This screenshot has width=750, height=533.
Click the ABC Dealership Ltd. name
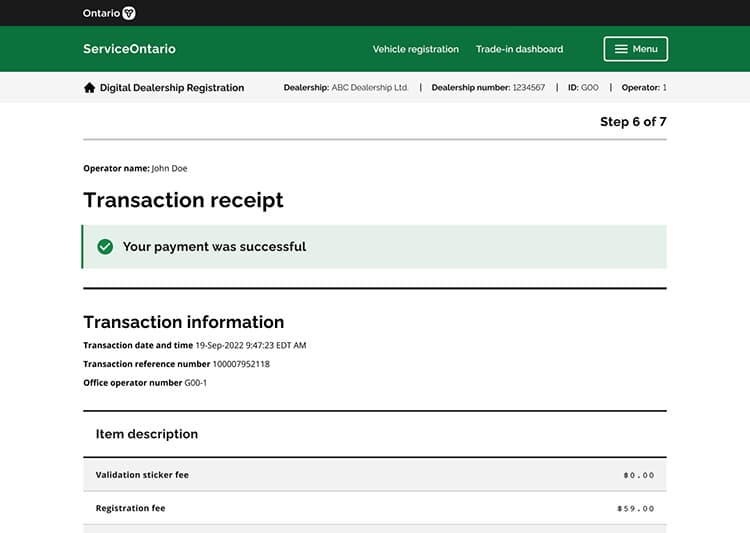[370, 88]
